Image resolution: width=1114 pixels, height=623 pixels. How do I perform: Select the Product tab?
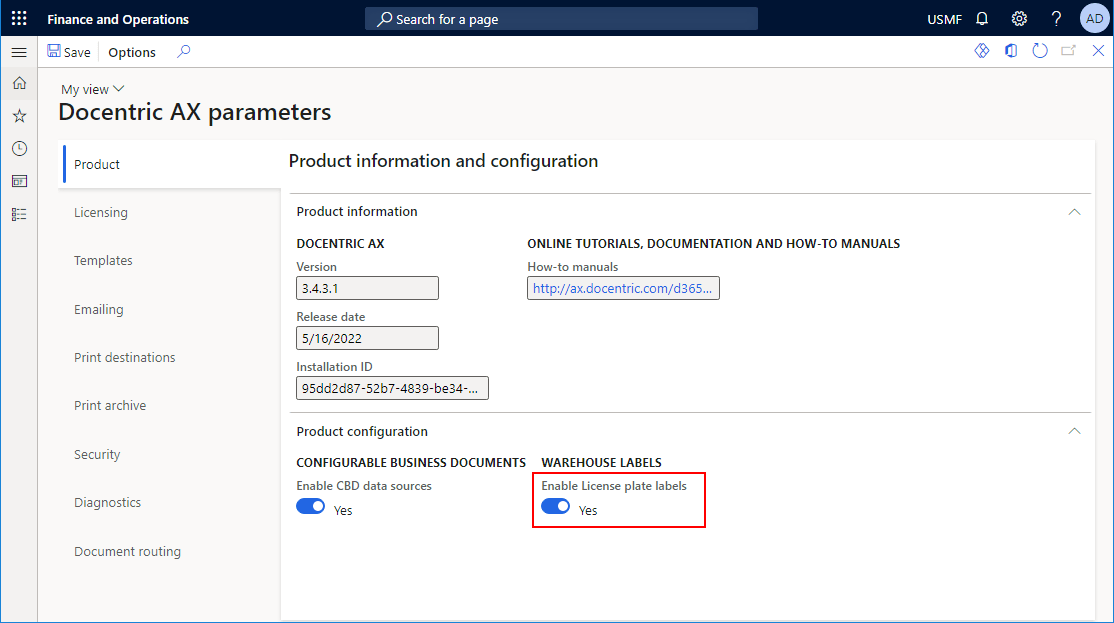pyautogui.click(x=171, y=164)
